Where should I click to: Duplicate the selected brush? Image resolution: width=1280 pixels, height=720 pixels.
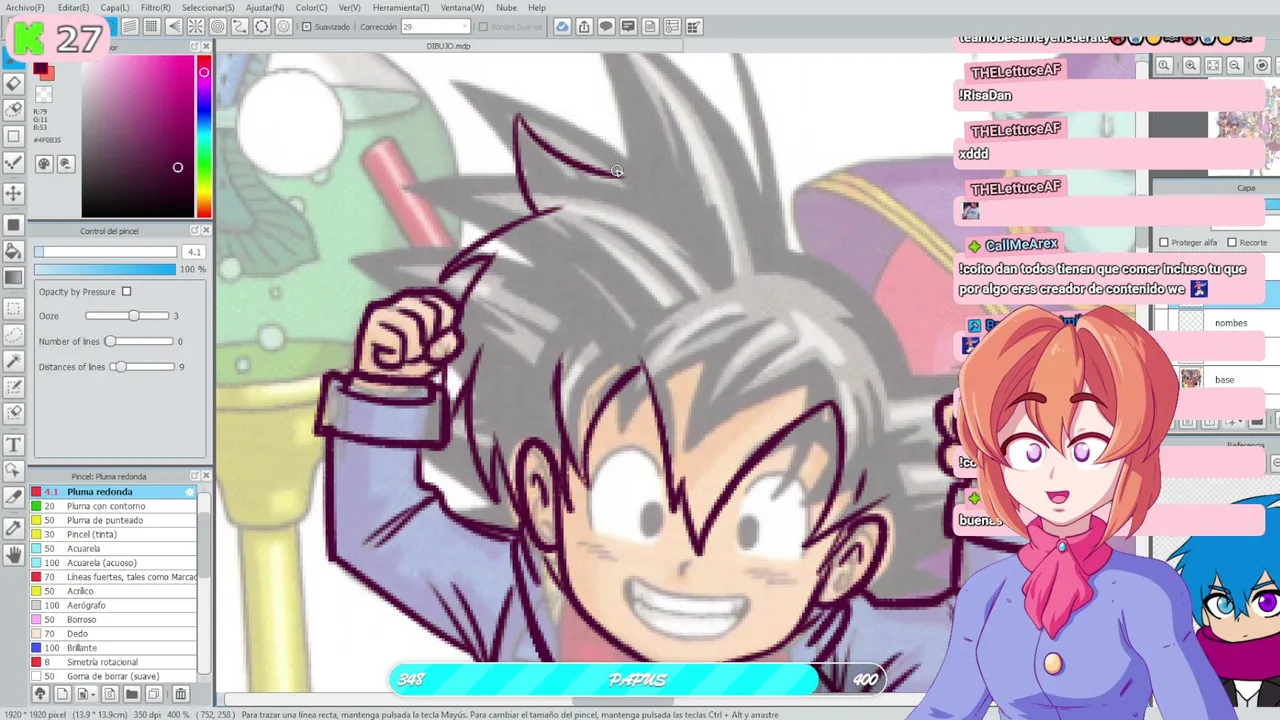tap(154, 694)
